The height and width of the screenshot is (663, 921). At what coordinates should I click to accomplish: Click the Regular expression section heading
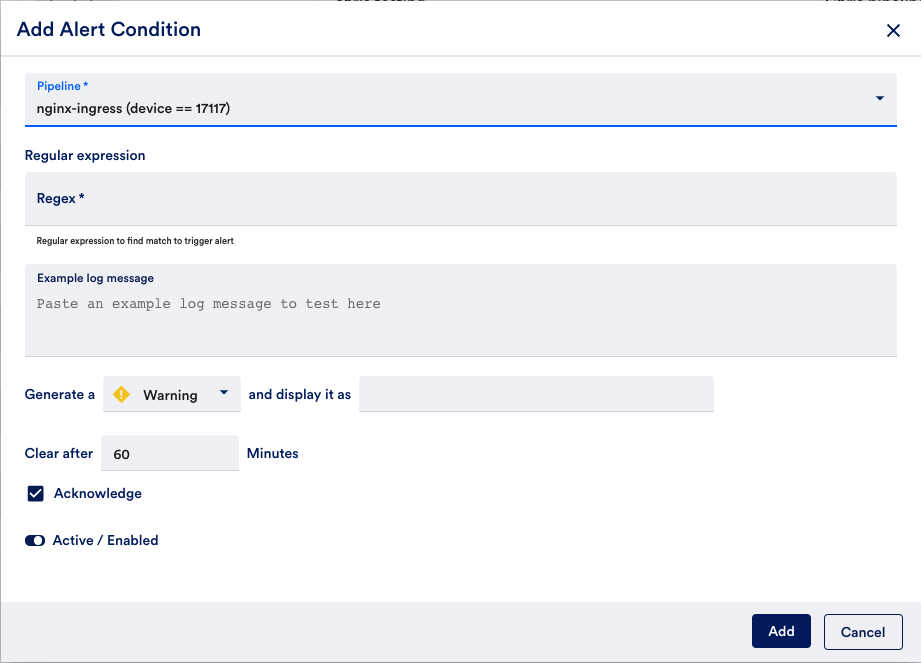coord(85,156)
